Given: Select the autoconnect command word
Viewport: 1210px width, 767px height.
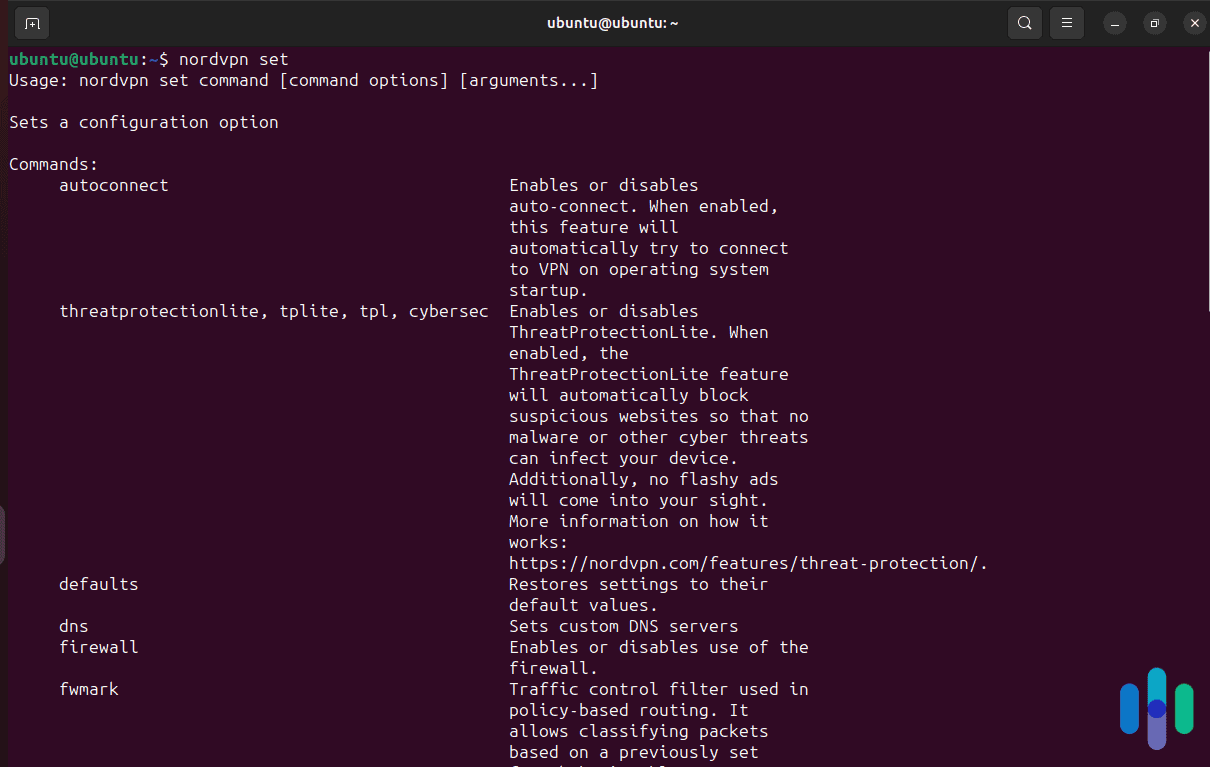Looking at the screenshot, I should pos(113,185).
